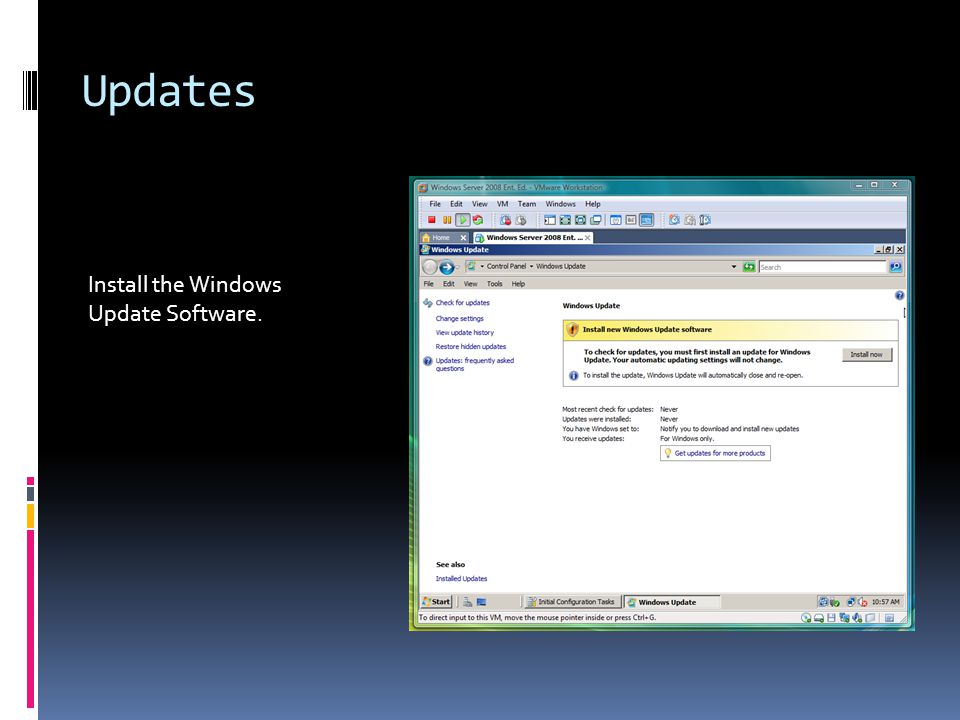Click the blue Help question mark icon
960x720 pixels.
click(899, 295)
